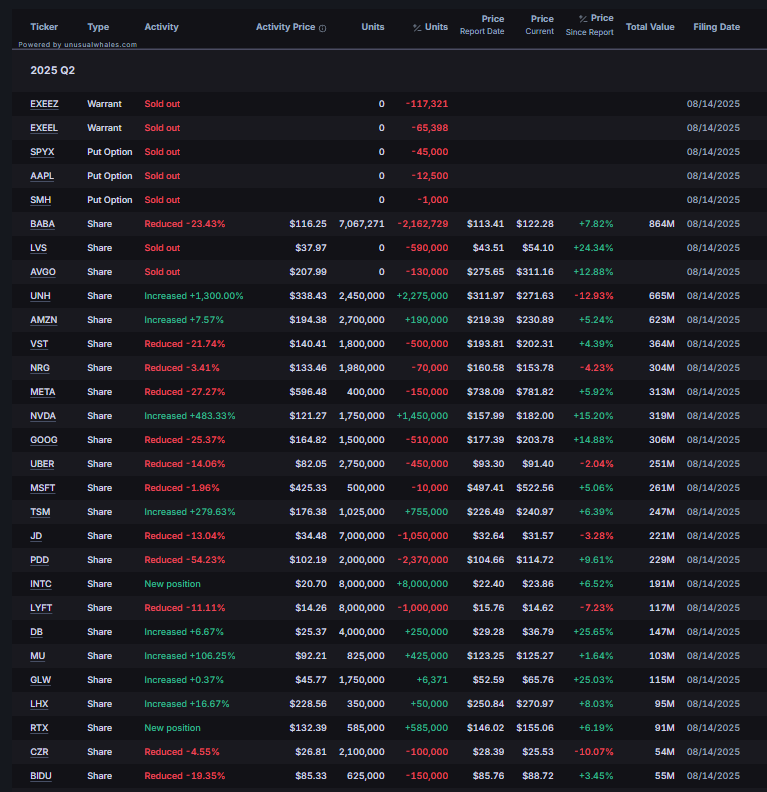Open the BIDU ticker link
The image size is (767, 792).
(x=41, y=776)
